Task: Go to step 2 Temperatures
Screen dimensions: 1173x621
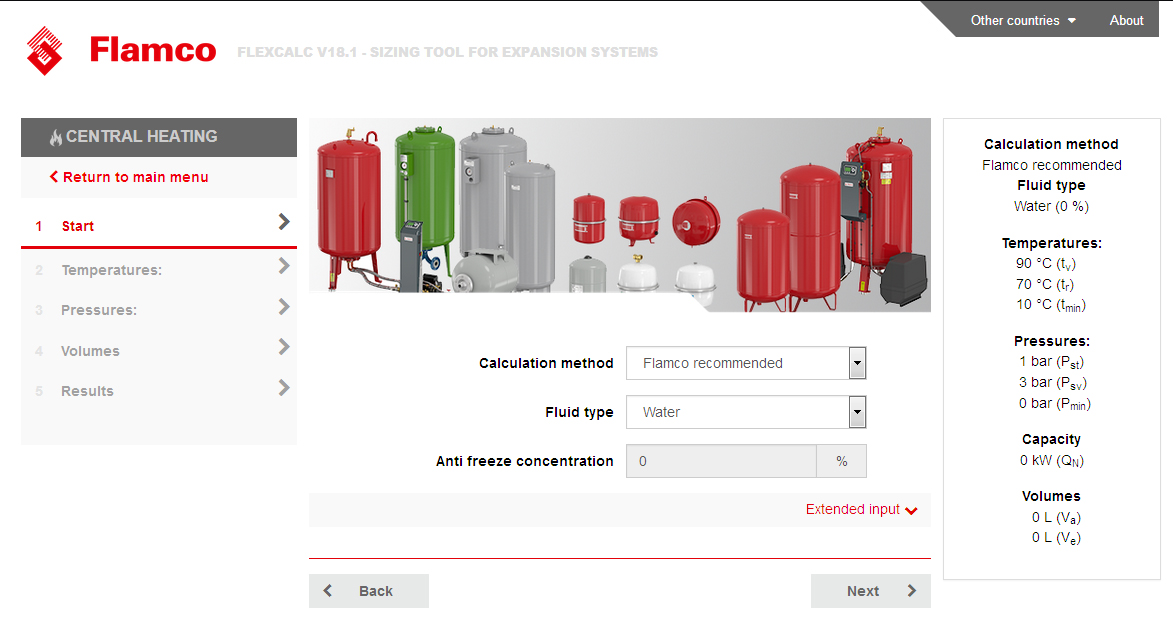Action: click(159, 269)
